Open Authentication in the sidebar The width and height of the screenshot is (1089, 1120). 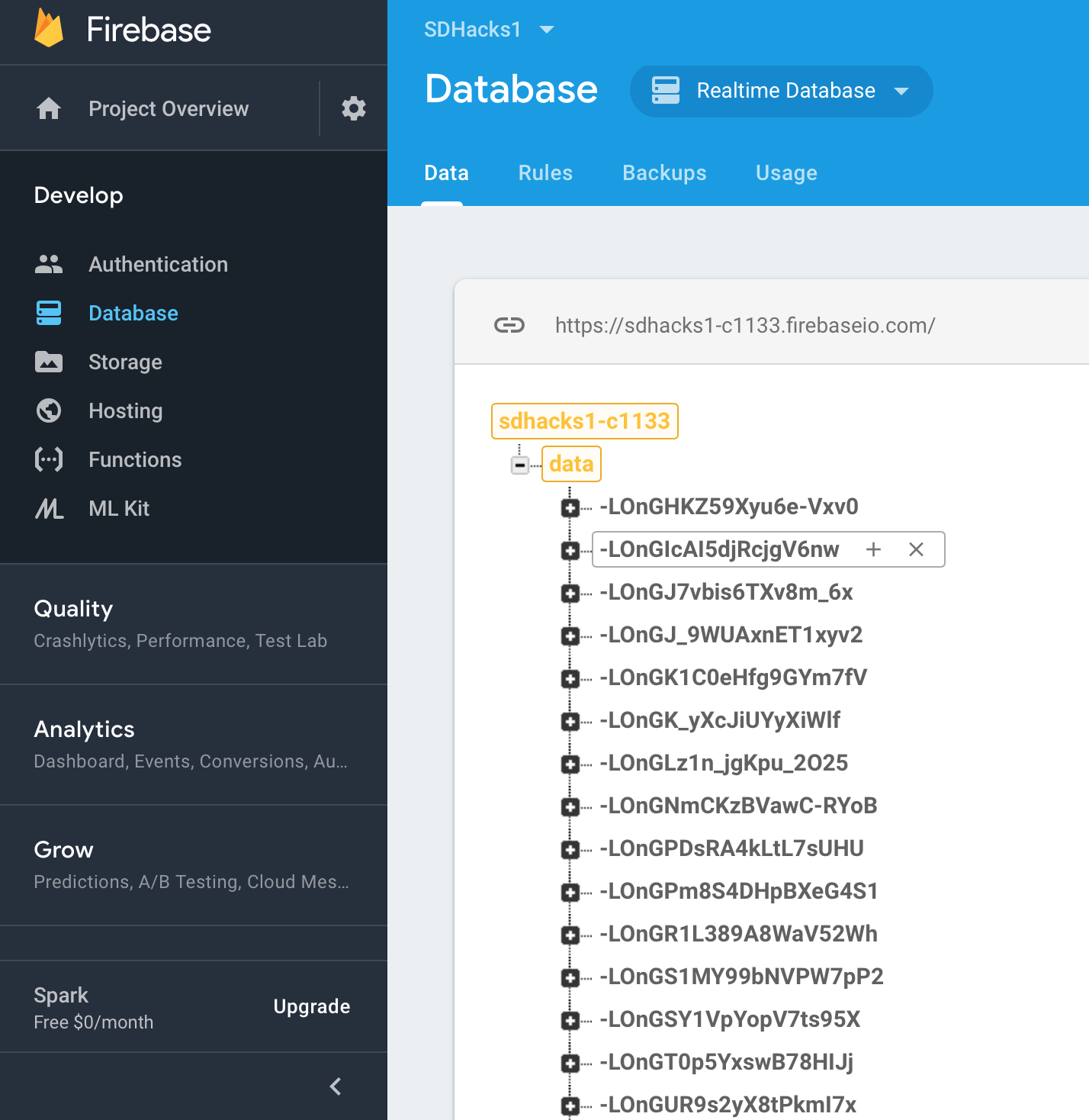click(x=158, y=265)
